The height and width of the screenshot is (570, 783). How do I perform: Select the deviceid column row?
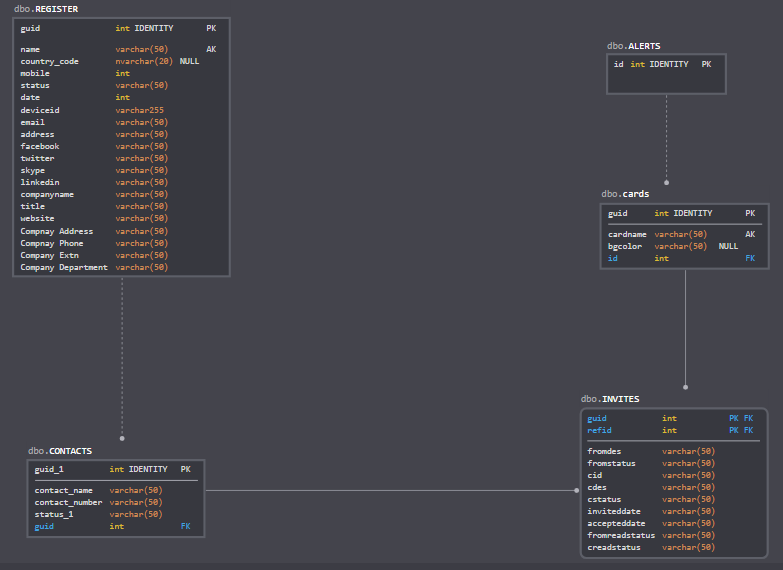tap(40, 110)
